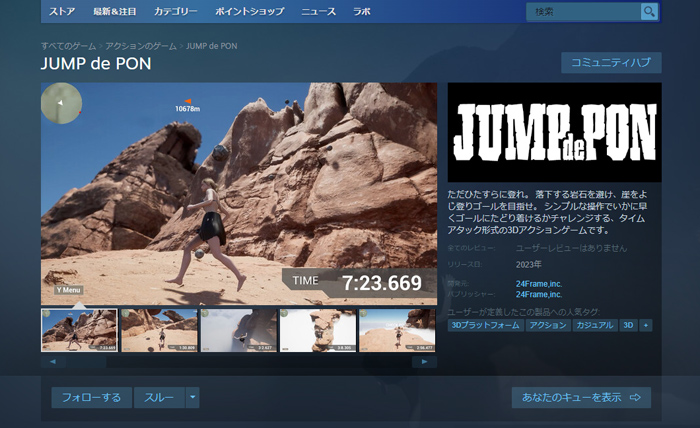700x428 pixels.
Task: Select the アクション tag
Action: (548, 325)
